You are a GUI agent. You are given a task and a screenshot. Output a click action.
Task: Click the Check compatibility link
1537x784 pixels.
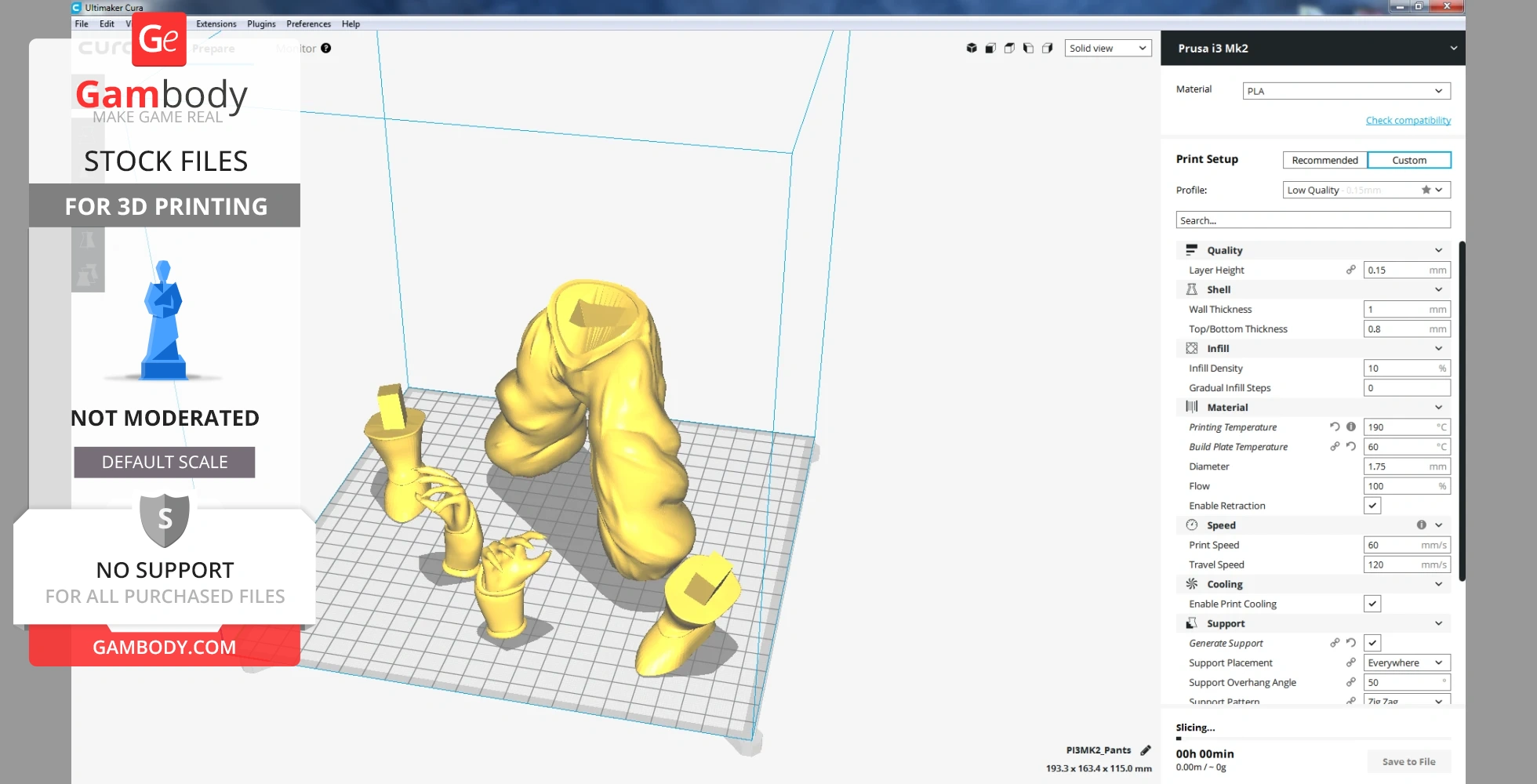(1408, 121)
